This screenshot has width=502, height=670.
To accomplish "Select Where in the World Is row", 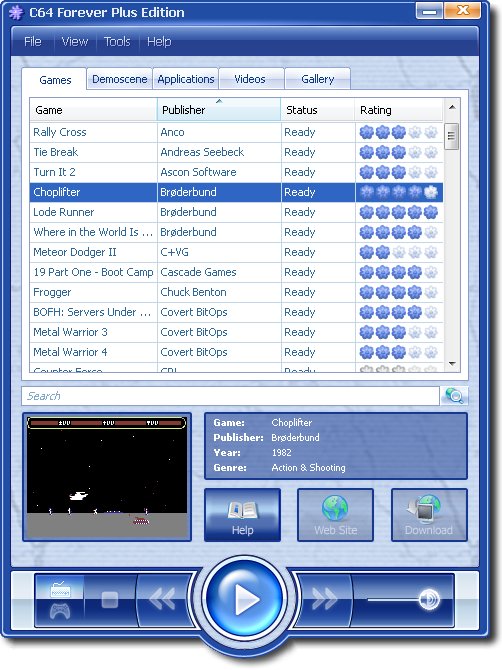I will [x=236, y=232].
